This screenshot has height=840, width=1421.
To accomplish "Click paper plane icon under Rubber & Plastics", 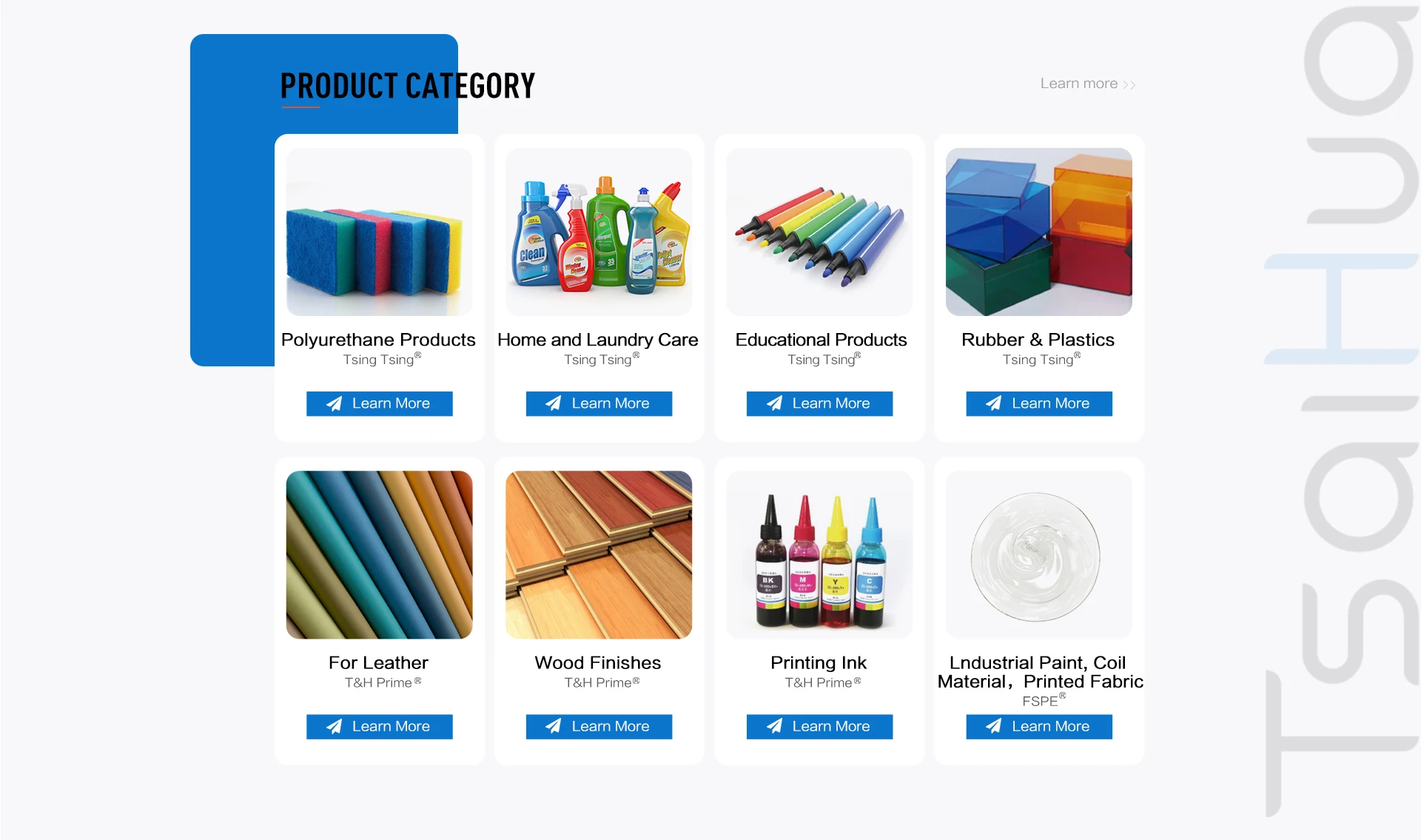I will pyautogui.click(x=994, y=403).
